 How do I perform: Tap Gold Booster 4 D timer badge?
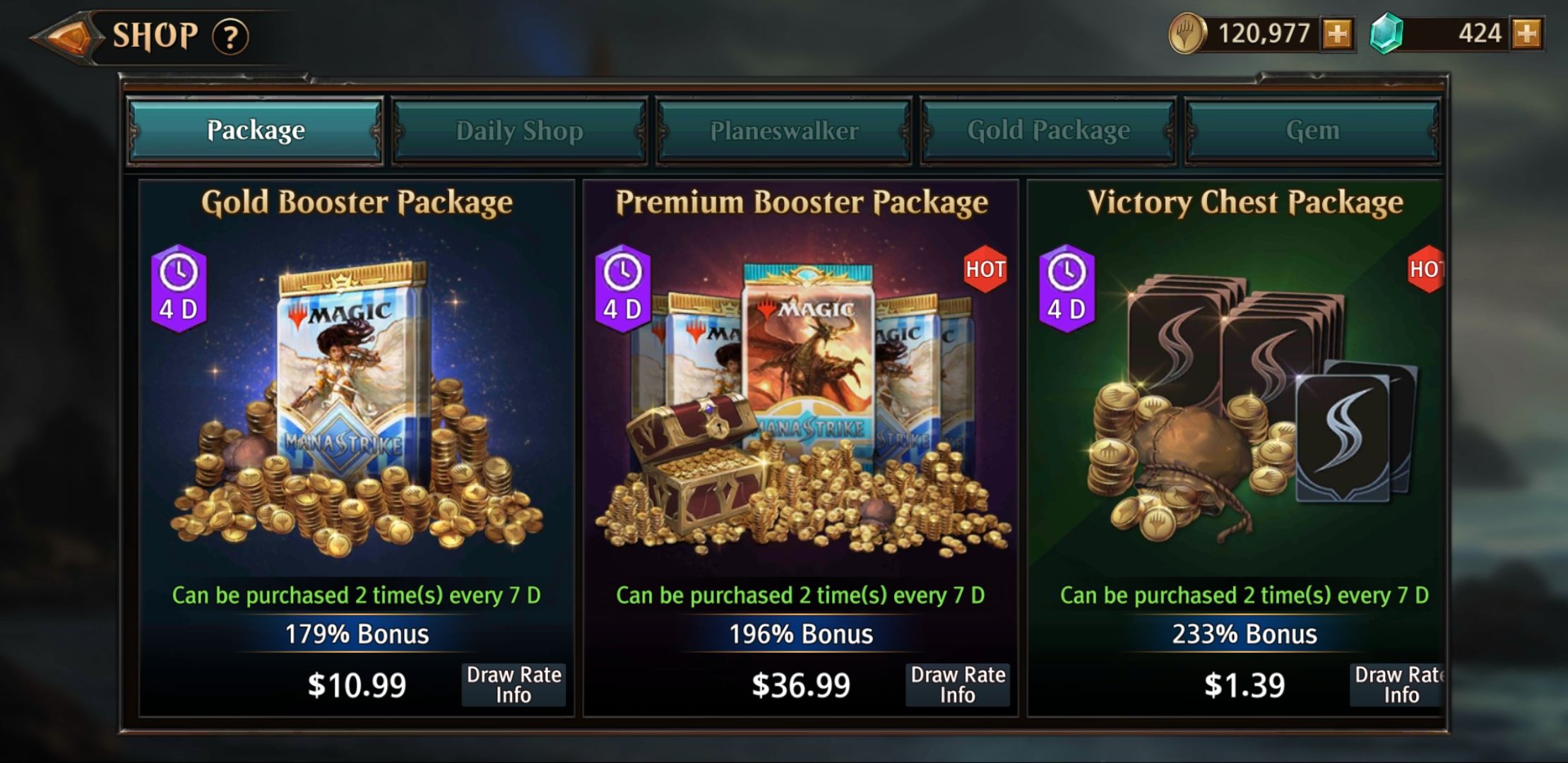coord(179,288)
